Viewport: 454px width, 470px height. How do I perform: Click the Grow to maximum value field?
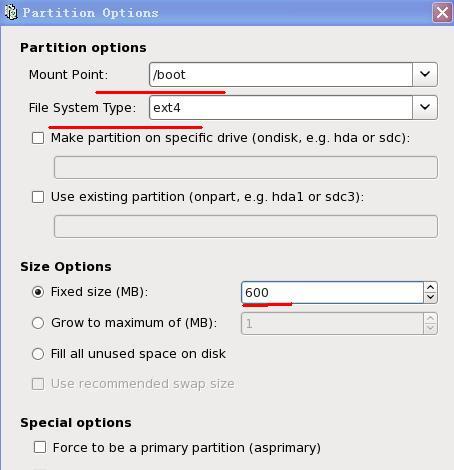click(332, 323)
